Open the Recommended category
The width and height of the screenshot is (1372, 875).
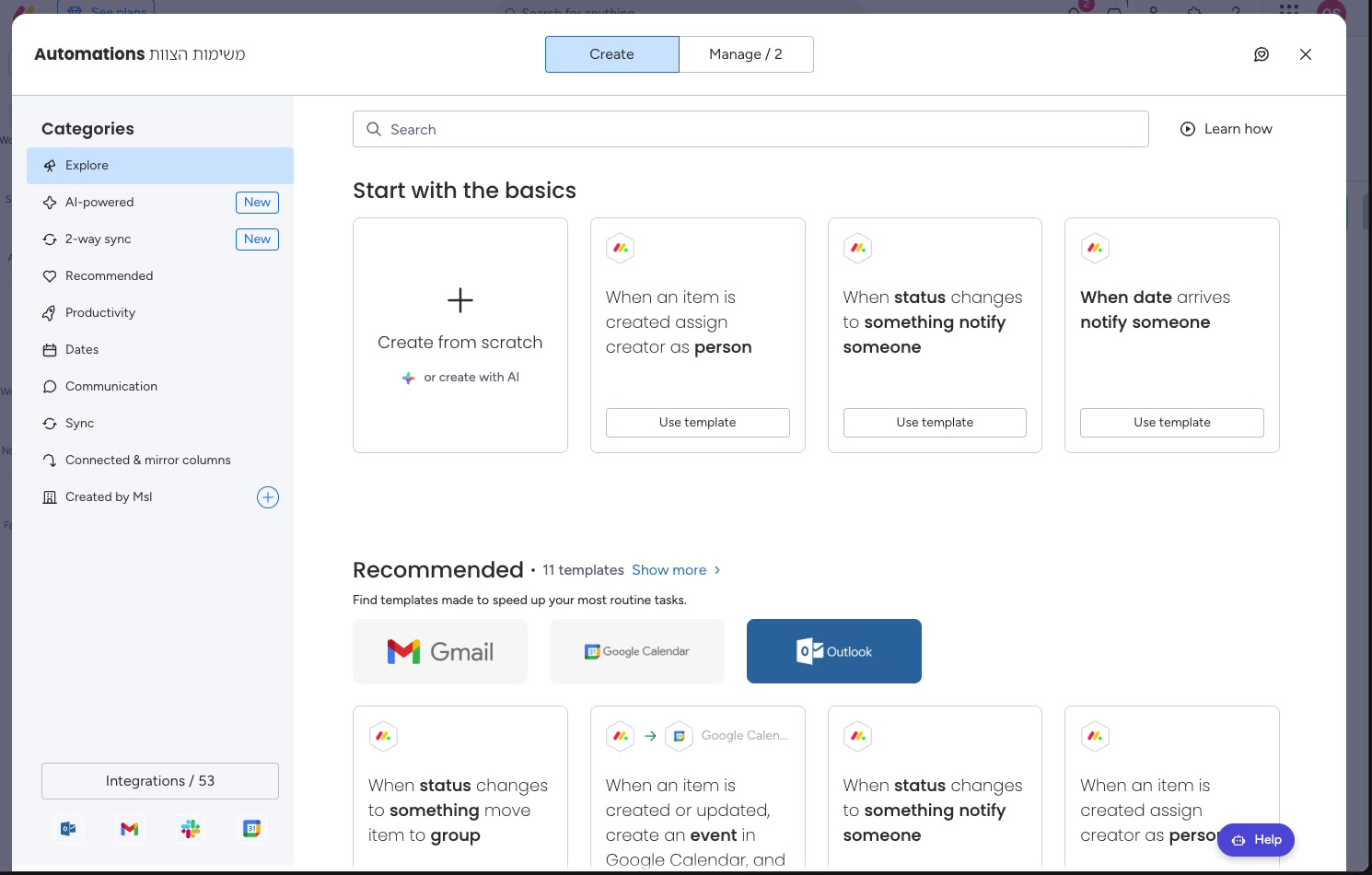point(160,276)
